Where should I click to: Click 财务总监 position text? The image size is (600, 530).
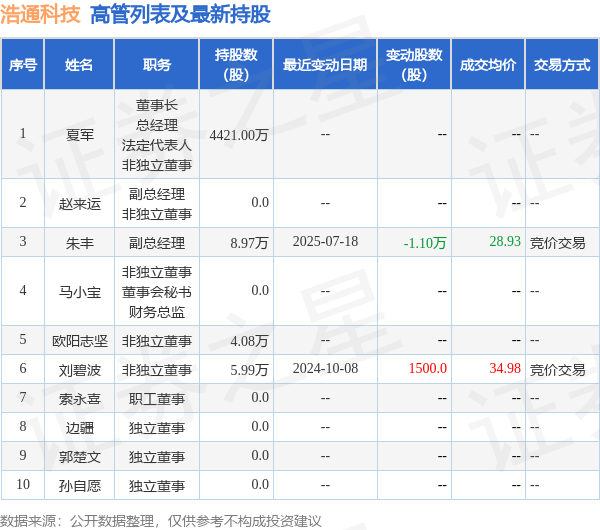tap(157, 312)
